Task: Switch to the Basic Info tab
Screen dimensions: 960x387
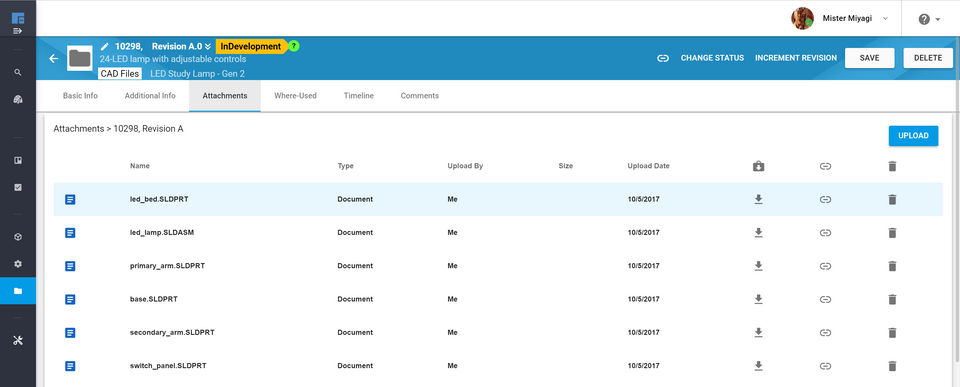Action: click(80, 96)
